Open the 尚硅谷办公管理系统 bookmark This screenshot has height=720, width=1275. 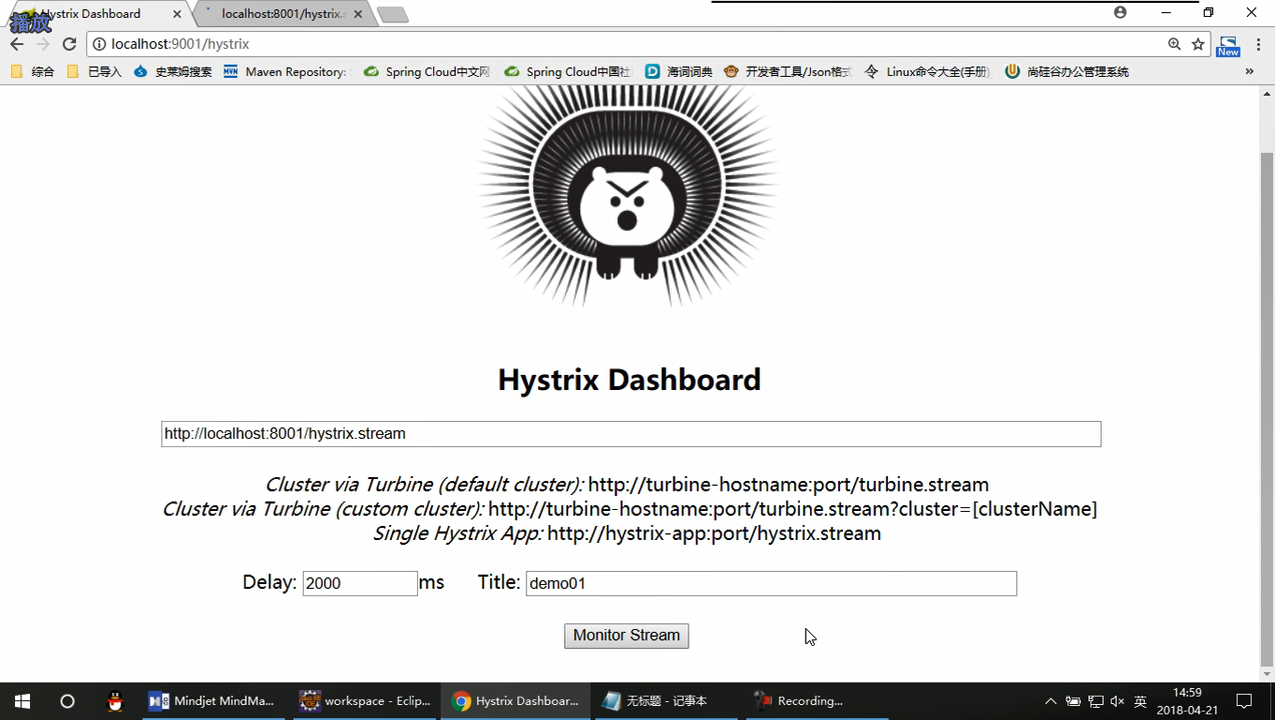click(x=1067, y=72)
